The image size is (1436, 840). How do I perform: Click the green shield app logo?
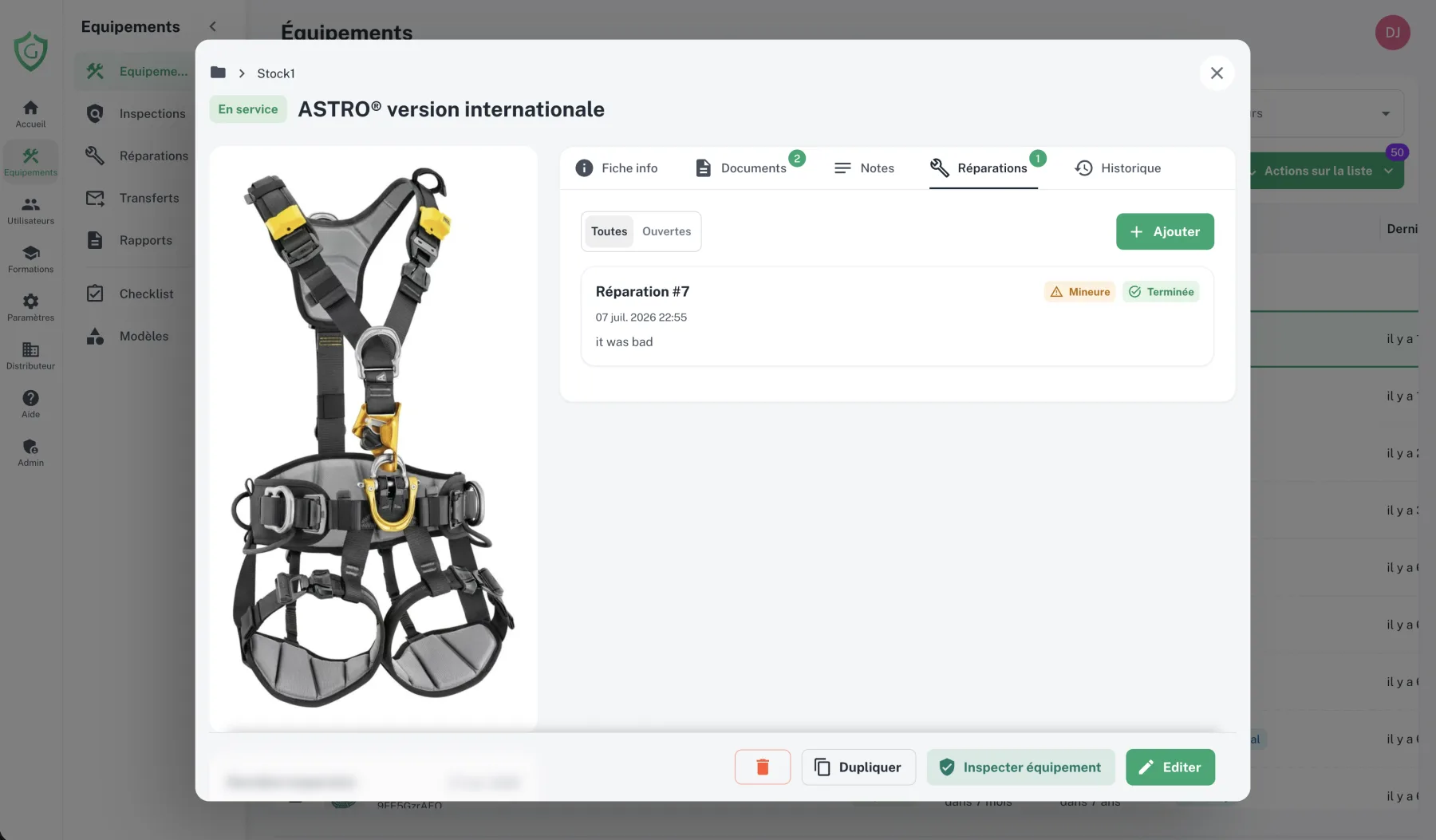[x=30, y=51]
